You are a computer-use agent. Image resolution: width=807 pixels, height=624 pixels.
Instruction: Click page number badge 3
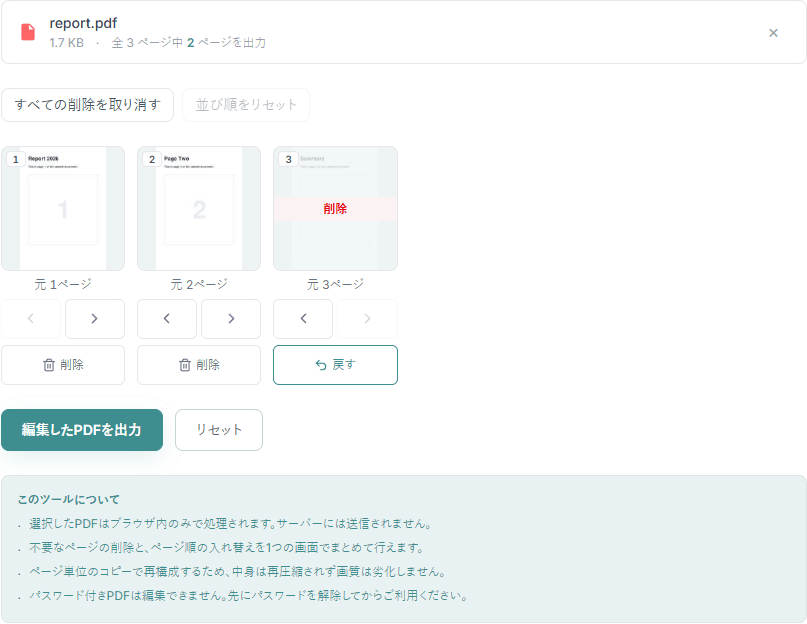tap(288, 160)
